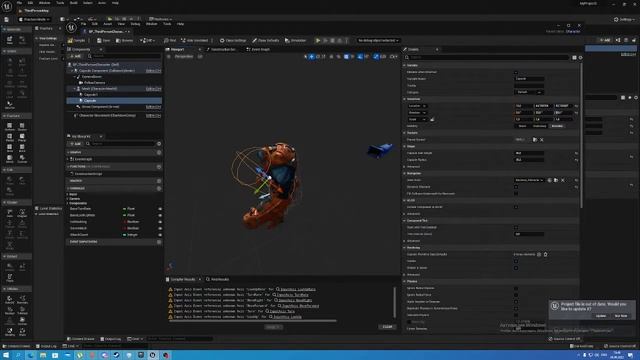Viewport: 640px width, 360px height.
Task: Add a new event dispatcher with the plus icon
Action: point(159,242)
